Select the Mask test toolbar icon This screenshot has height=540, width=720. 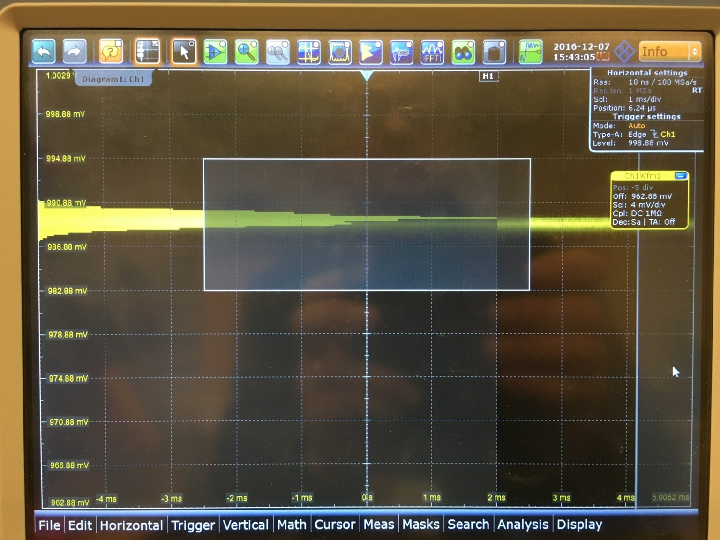(x=340, y=51)
